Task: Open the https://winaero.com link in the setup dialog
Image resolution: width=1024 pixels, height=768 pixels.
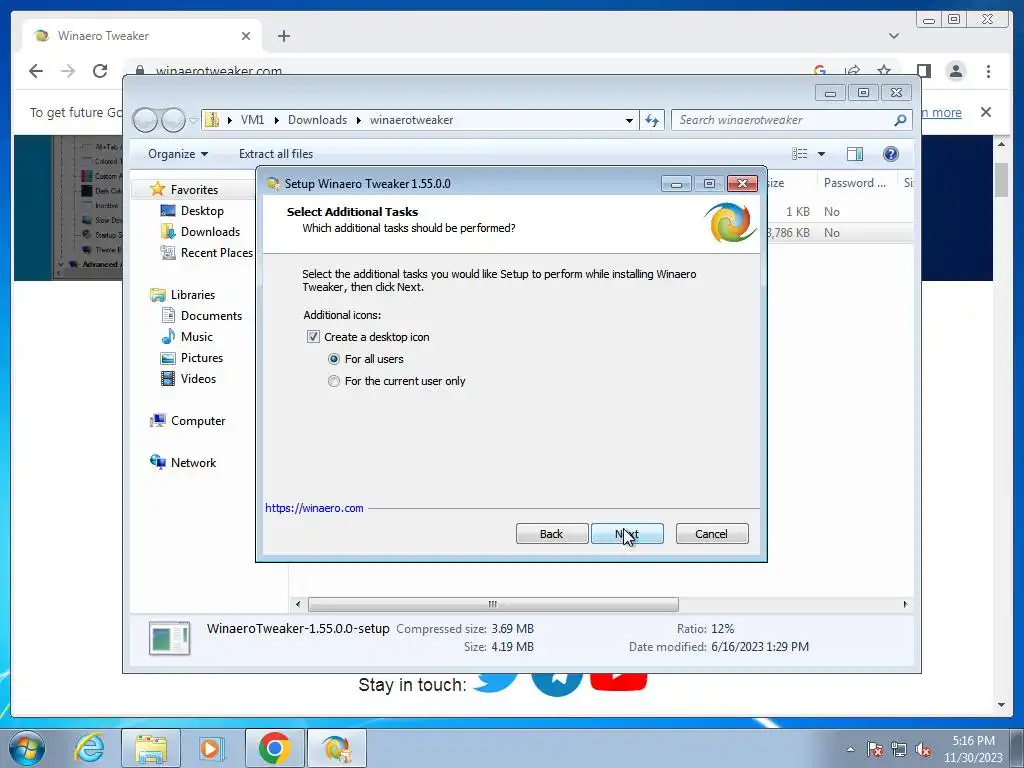Action: pyautogui.click(x=314, y=508)
